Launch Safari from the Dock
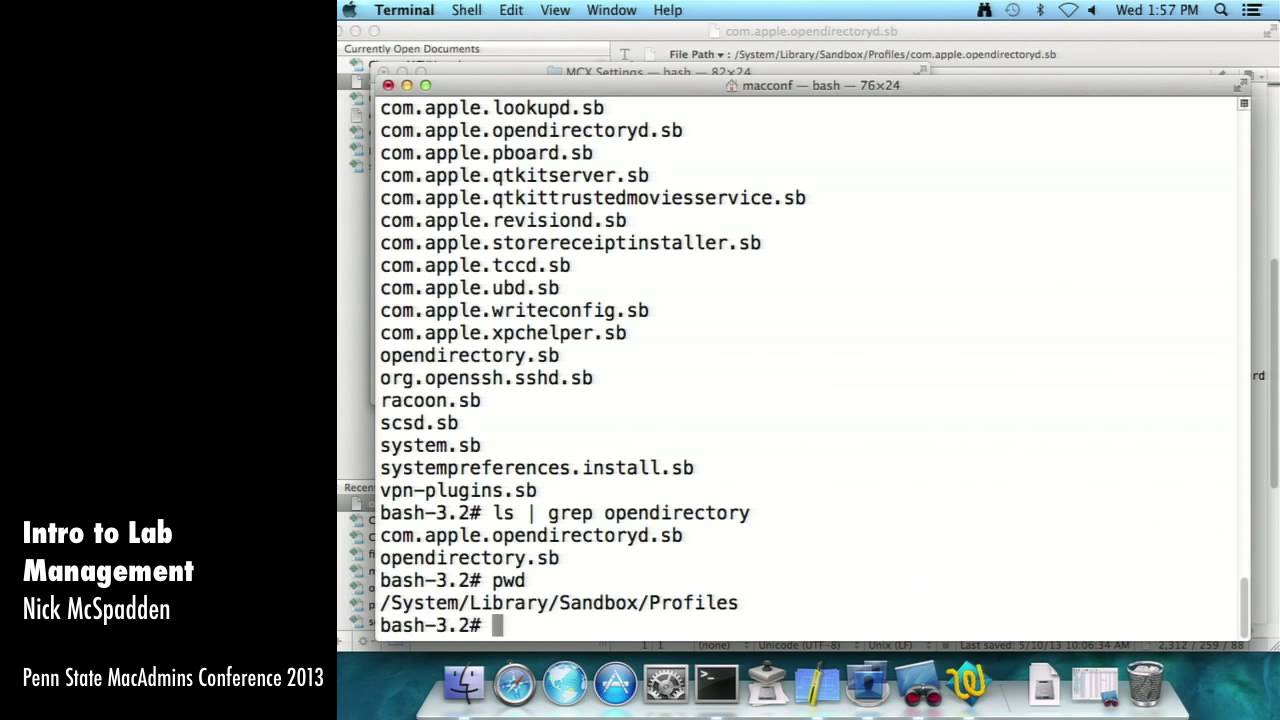Viewport: 1280px width, 720px height. pyautogui.click(x=515, y=684)
